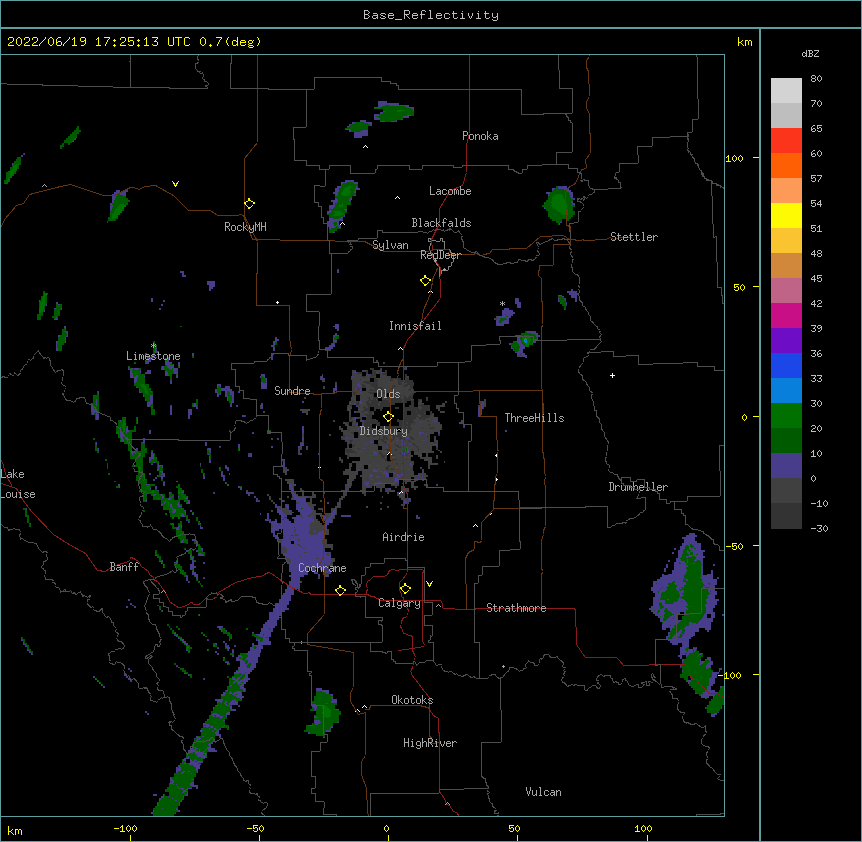The image size is (862, 842).
Task: Click the yellow V marker east of Calgary
Action: (429, 584)
